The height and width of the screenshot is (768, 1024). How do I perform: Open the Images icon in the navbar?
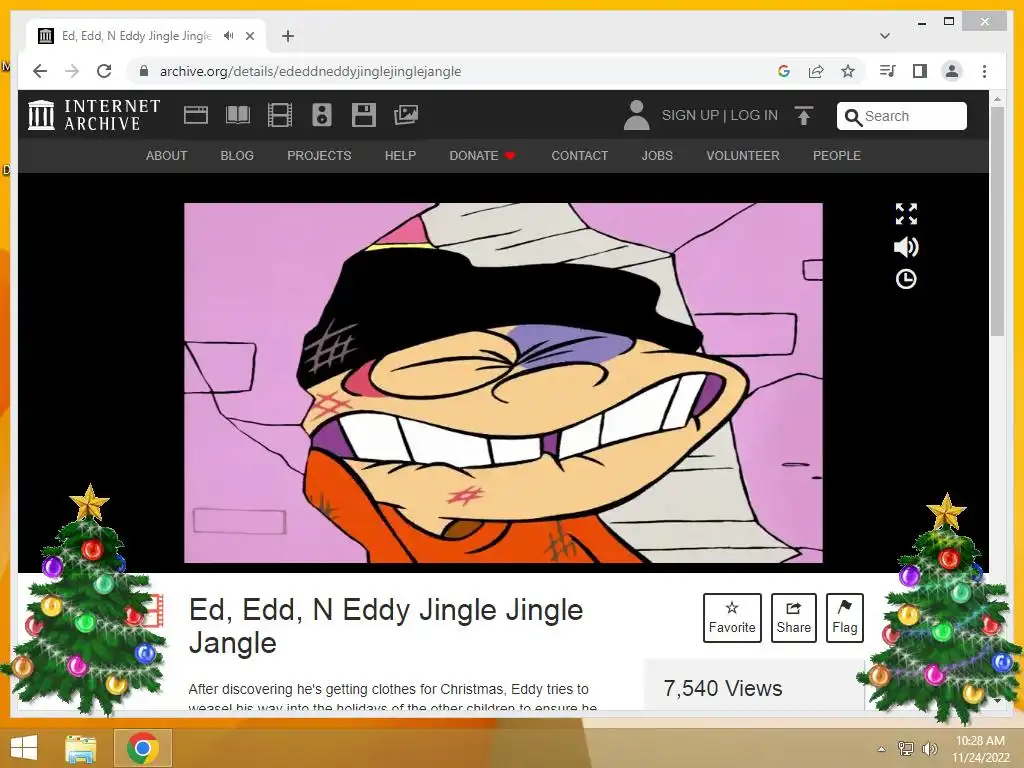[406, 115]
